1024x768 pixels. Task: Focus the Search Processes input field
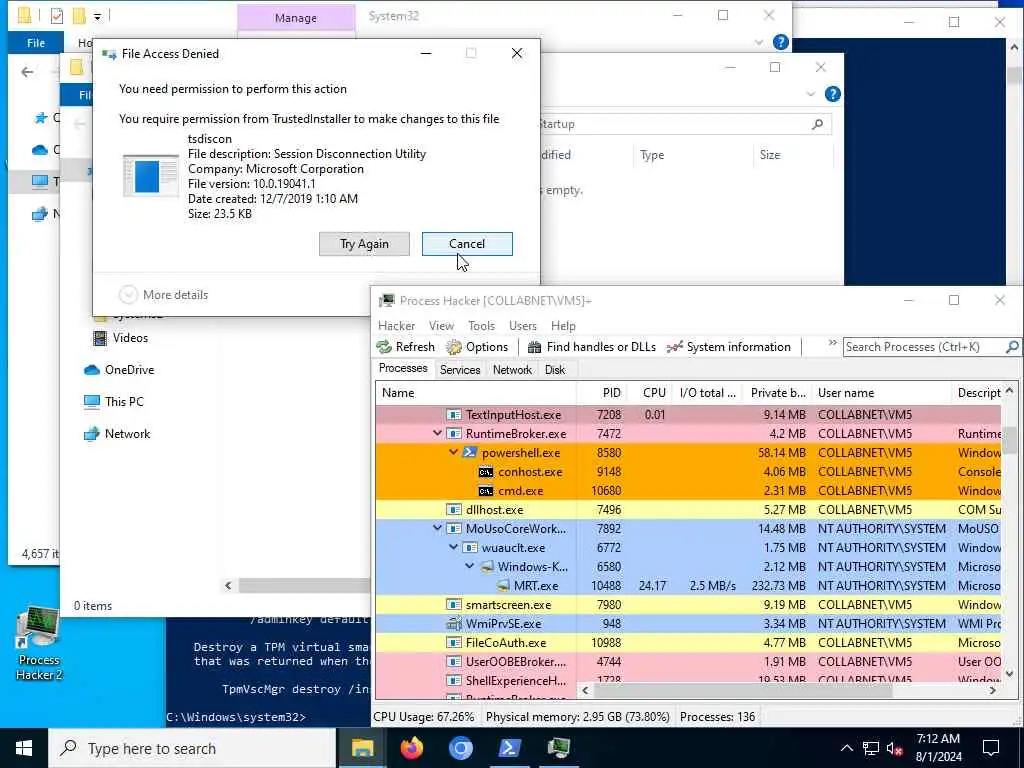point(924,347)
